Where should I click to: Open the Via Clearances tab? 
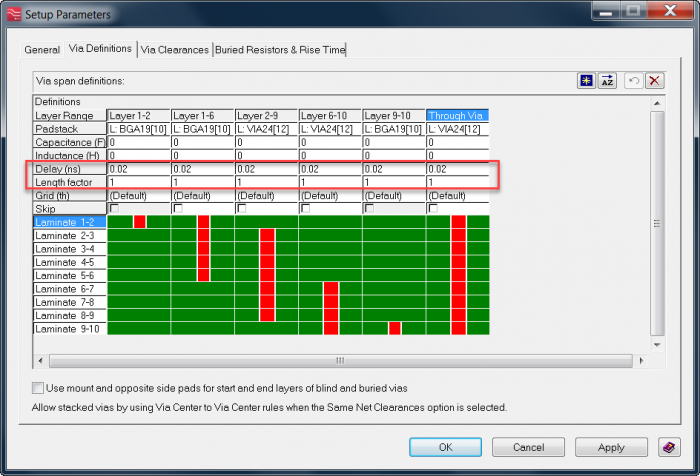175,50
